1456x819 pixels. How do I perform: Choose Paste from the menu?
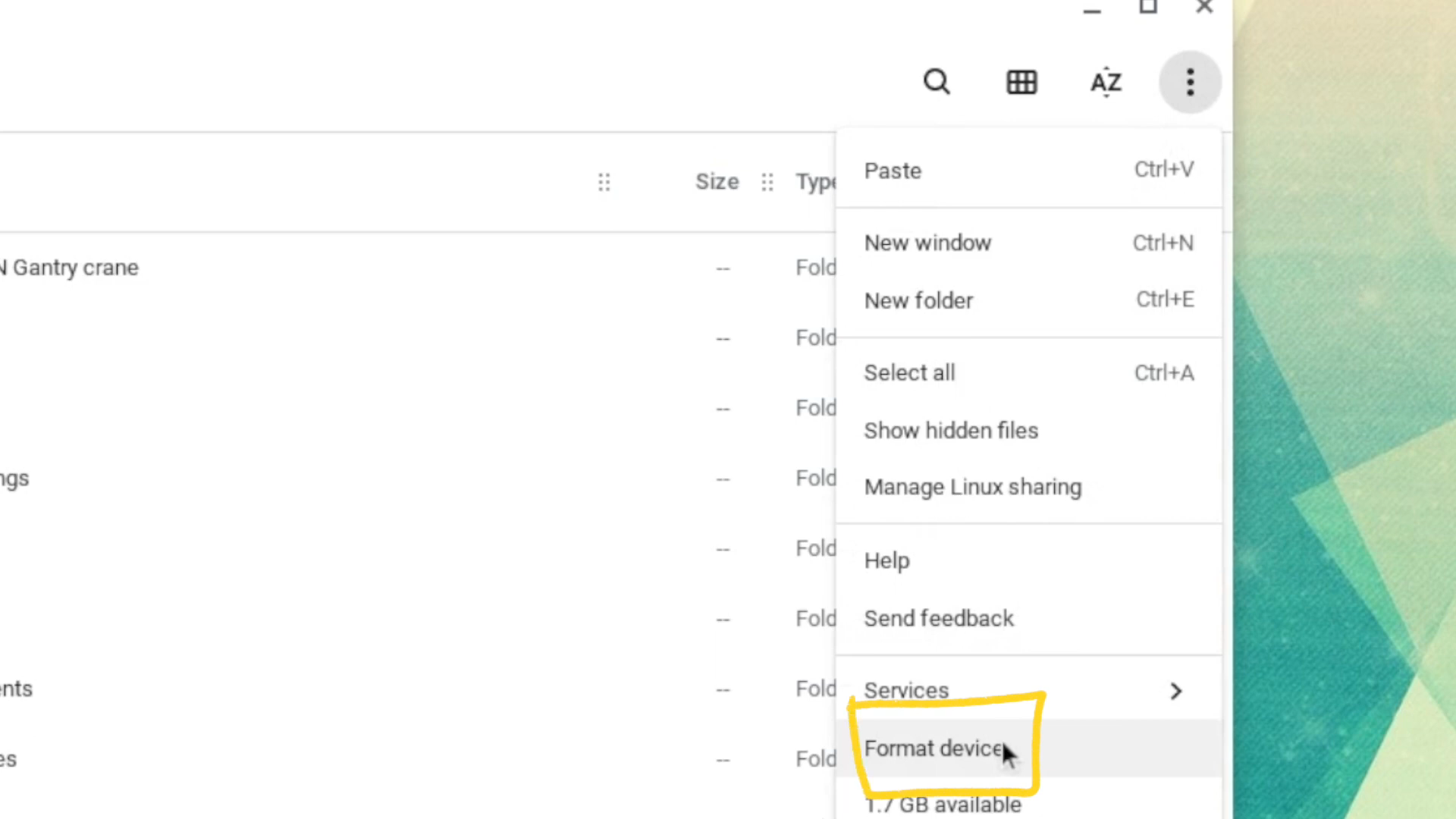893,170
